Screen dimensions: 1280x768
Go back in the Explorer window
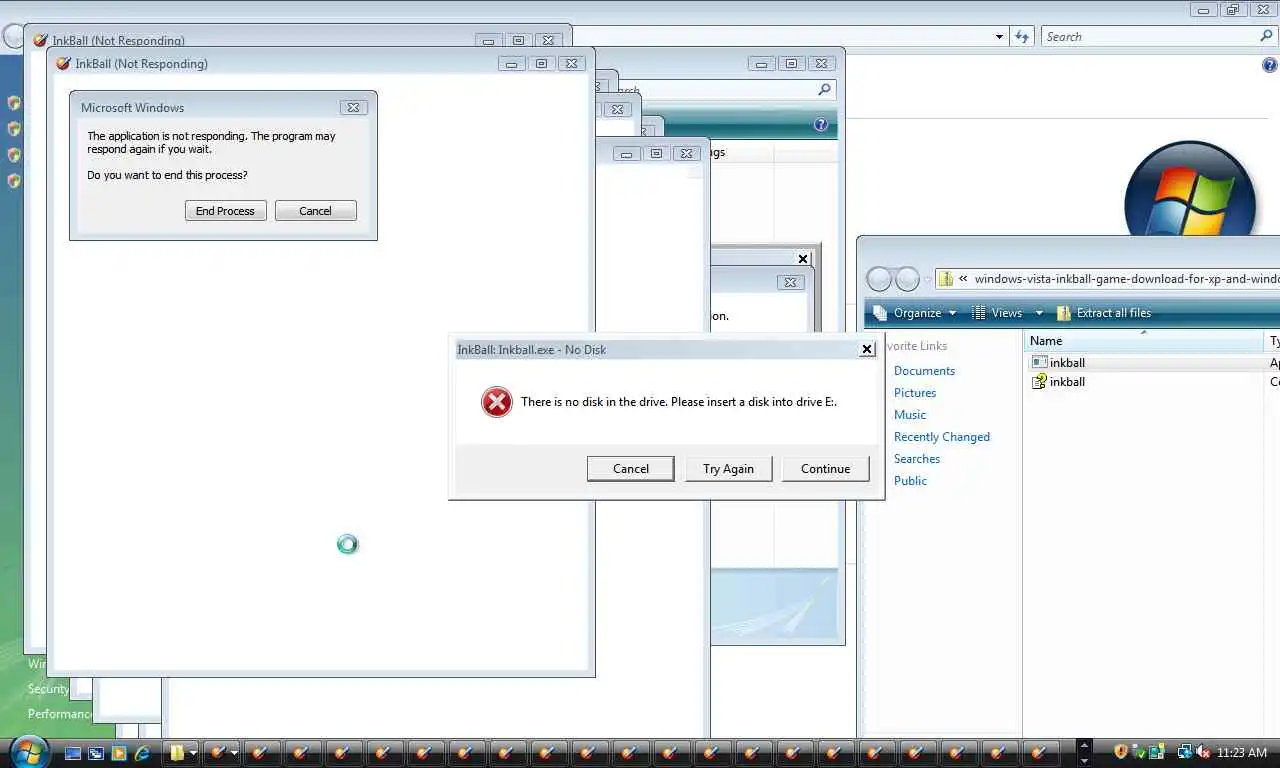click(x=878, y=279)
